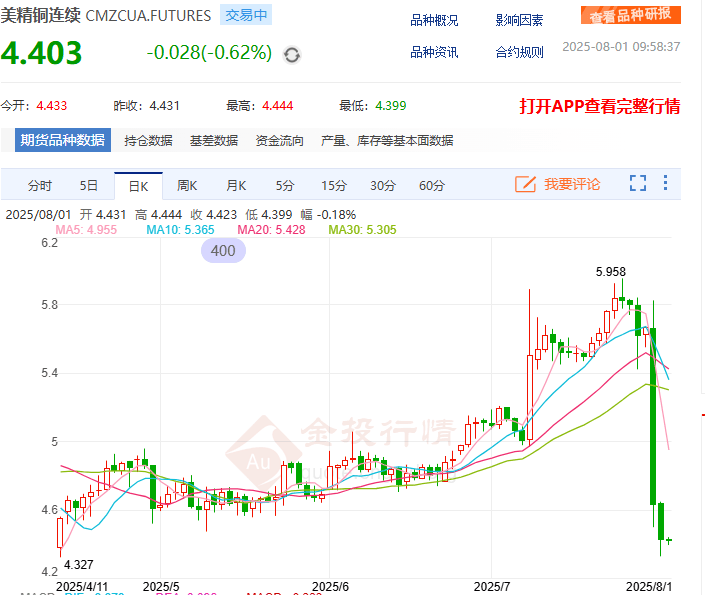The height and width of the screenshot is (595, 705).
Task: Open 基差数据 tab
Action: pos(214,141)
